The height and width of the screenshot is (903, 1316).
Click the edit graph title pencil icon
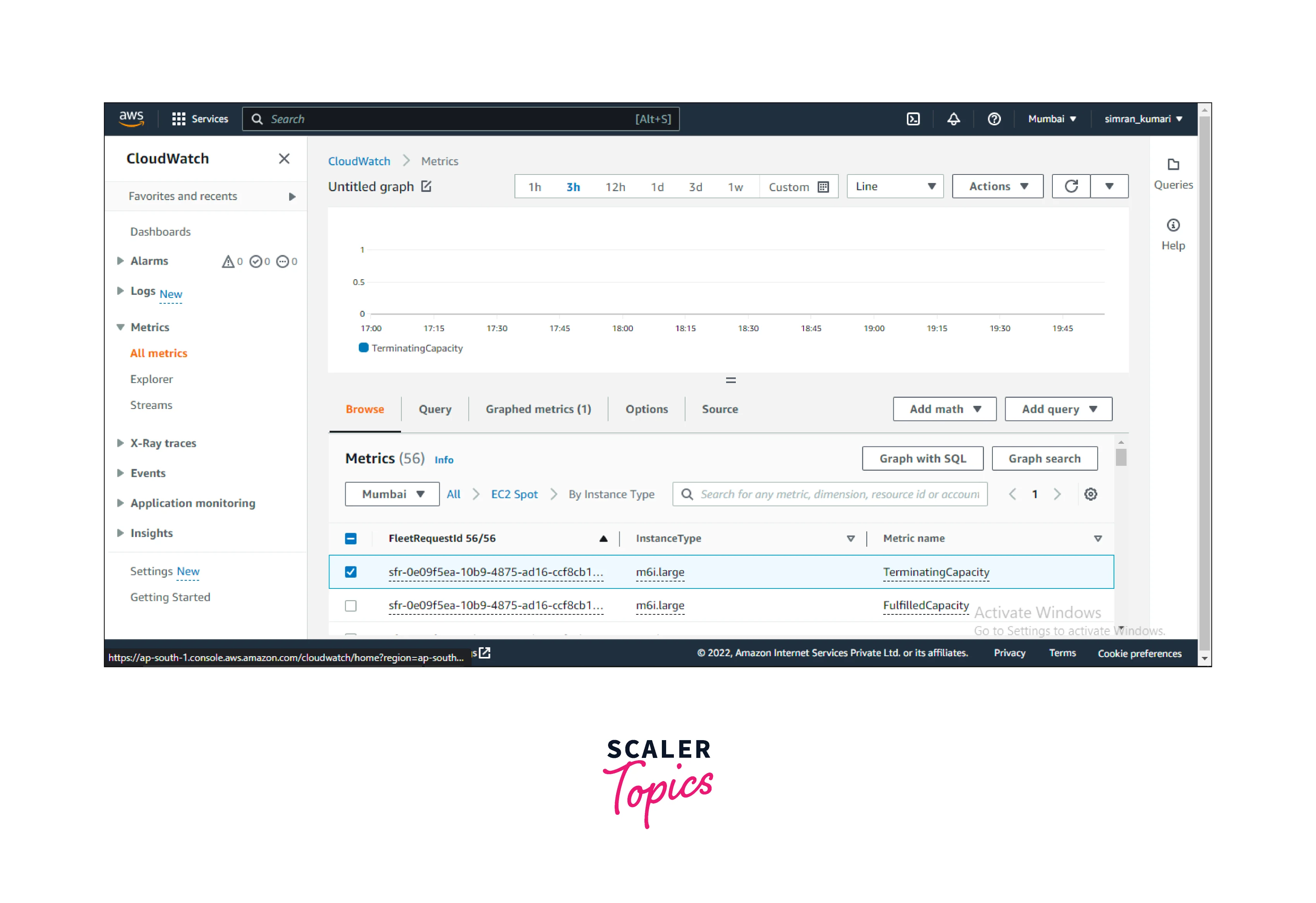click(427, 186)
